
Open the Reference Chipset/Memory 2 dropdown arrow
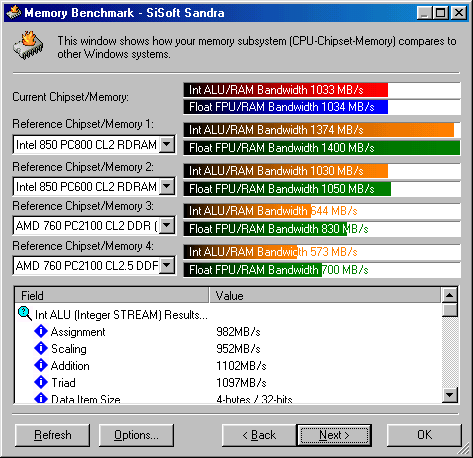pos(167,186)
